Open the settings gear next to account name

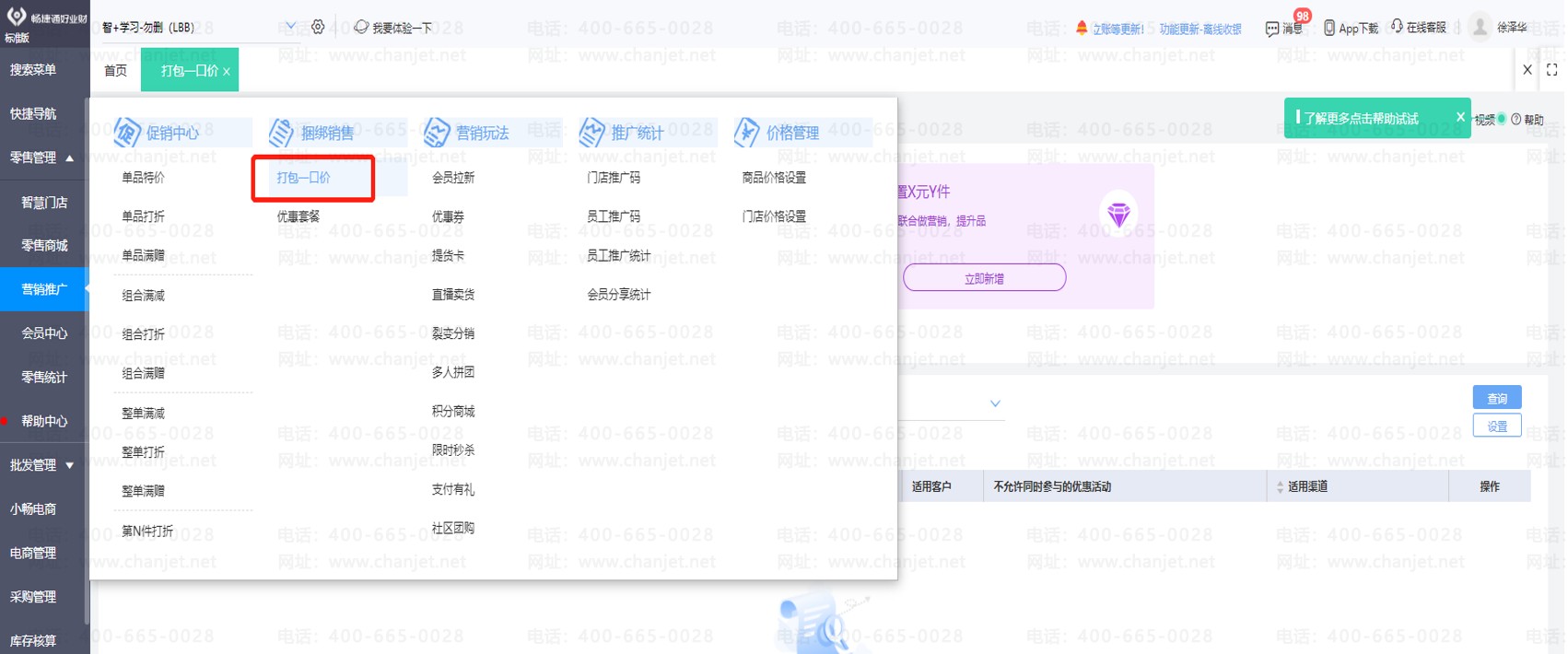(318, 27)
